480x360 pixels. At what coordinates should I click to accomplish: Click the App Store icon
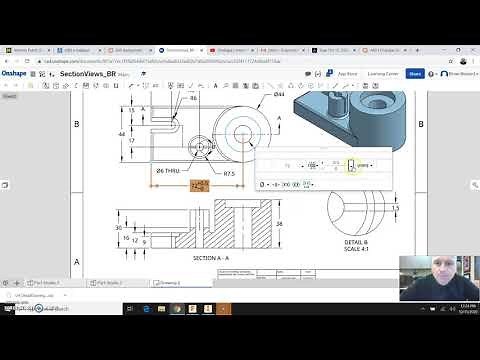tap(329, 73)
